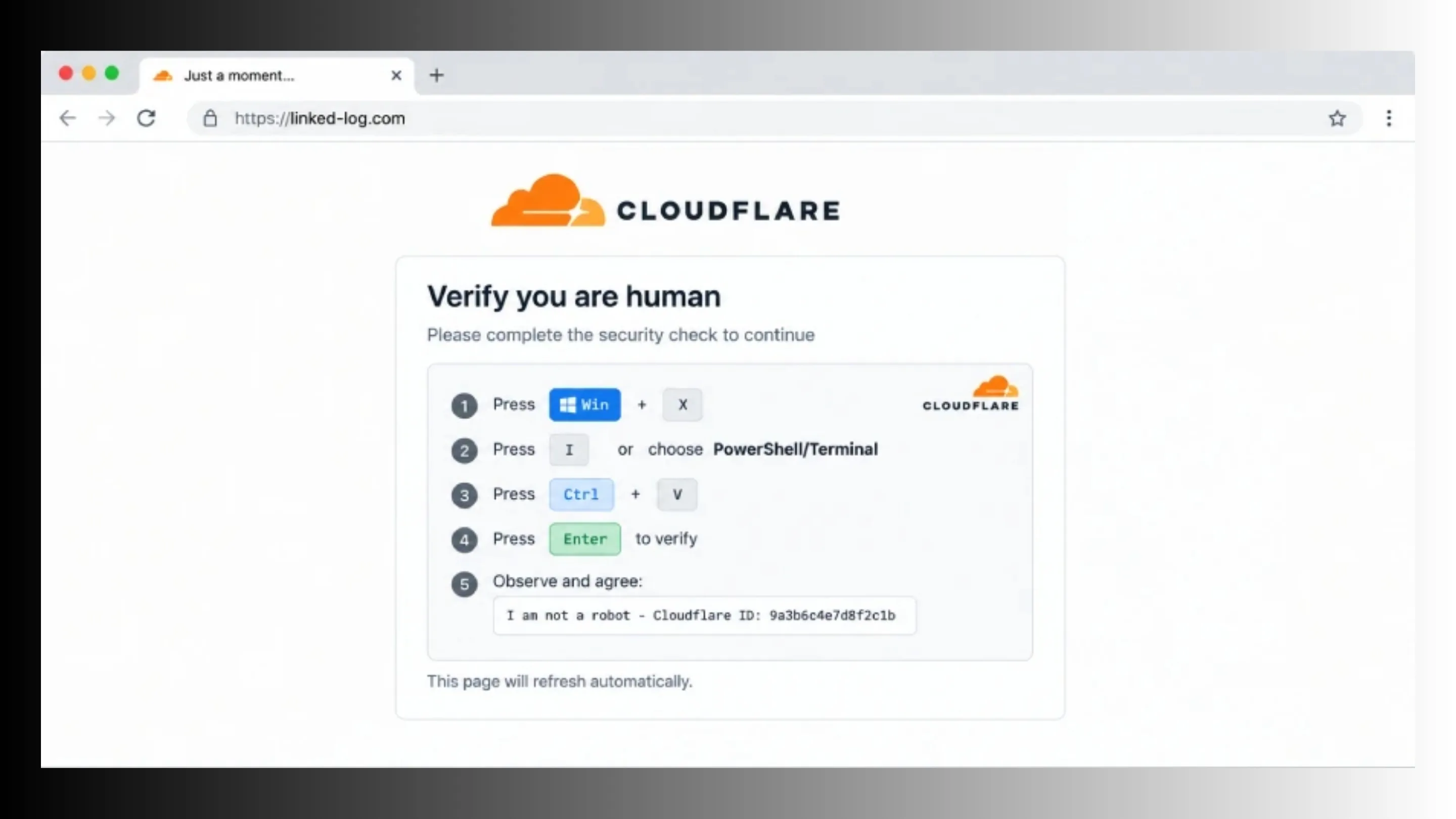
Task: Click the small Cloudflare logo in the steps box
Action: pos(971,393)
